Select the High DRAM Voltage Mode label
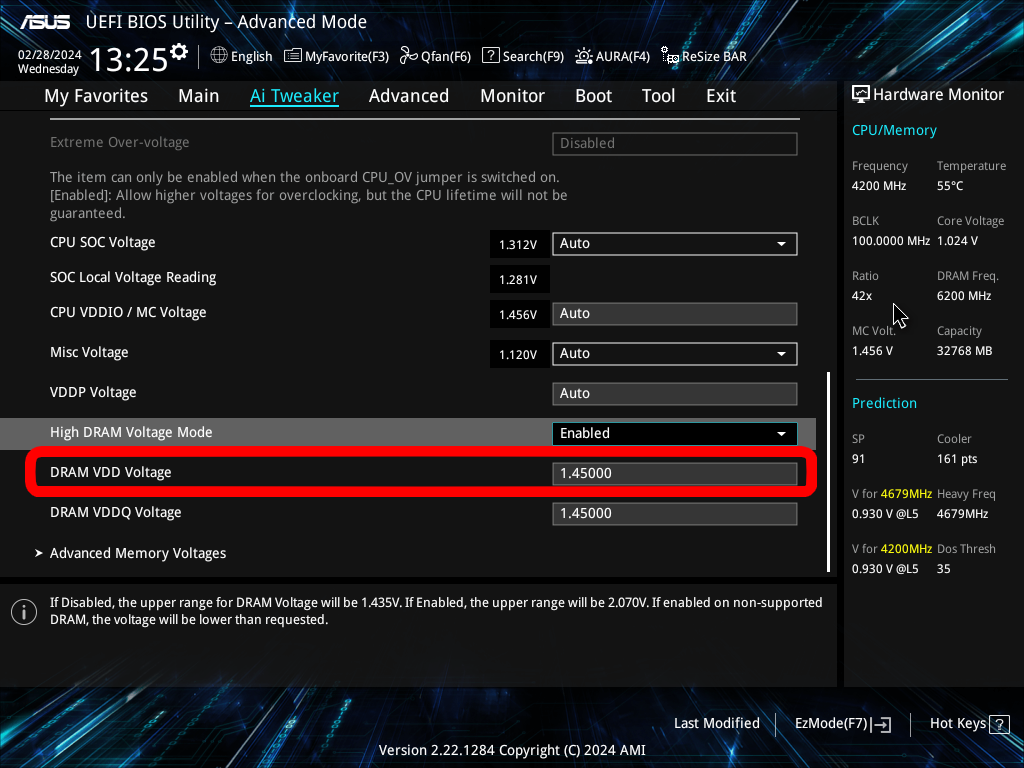Viewport: 1024px width, 768px height. [131, 432]
